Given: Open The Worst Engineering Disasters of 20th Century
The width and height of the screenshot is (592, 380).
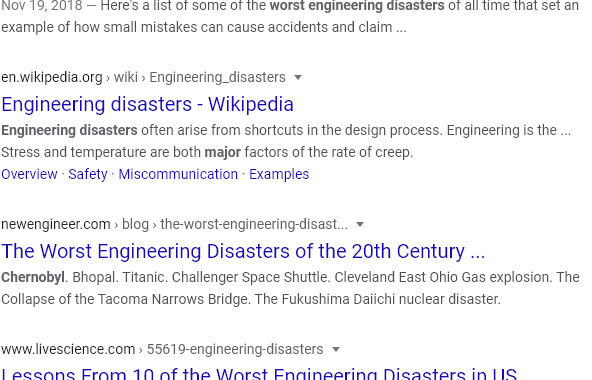Looking at the screenshot, I should coord(243,251).
